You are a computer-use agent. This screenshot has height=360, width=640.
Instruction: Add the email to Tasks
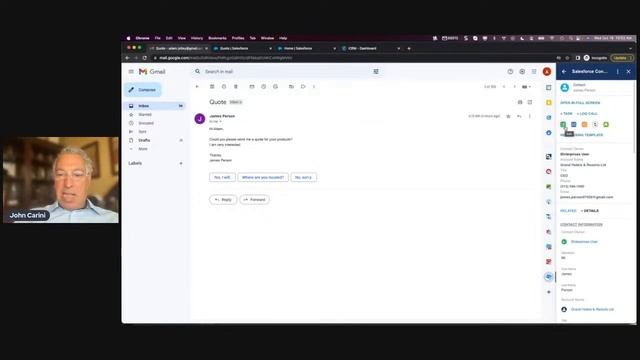click(276, 87)
